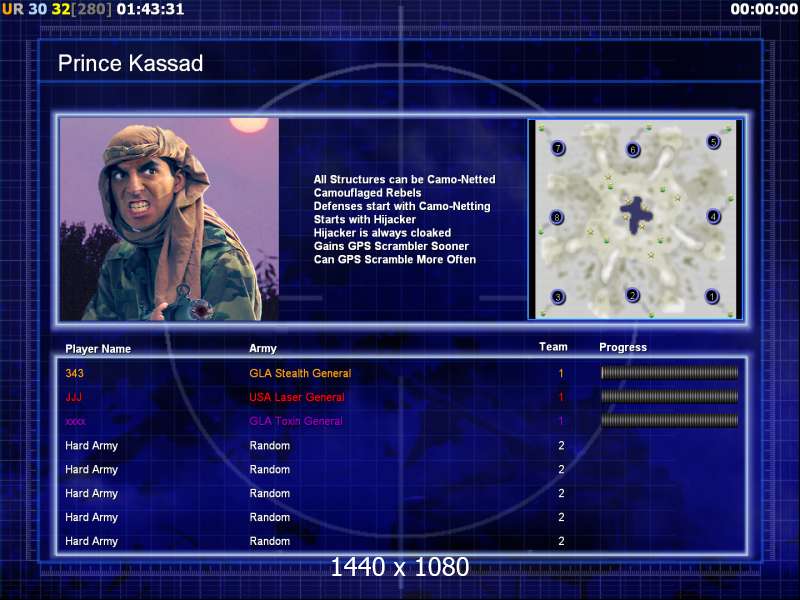Image resolution: width=800 pixels, height=600 pixels.
Task: Click team number 2 of last Hard Army
Action: coord(561,541)
